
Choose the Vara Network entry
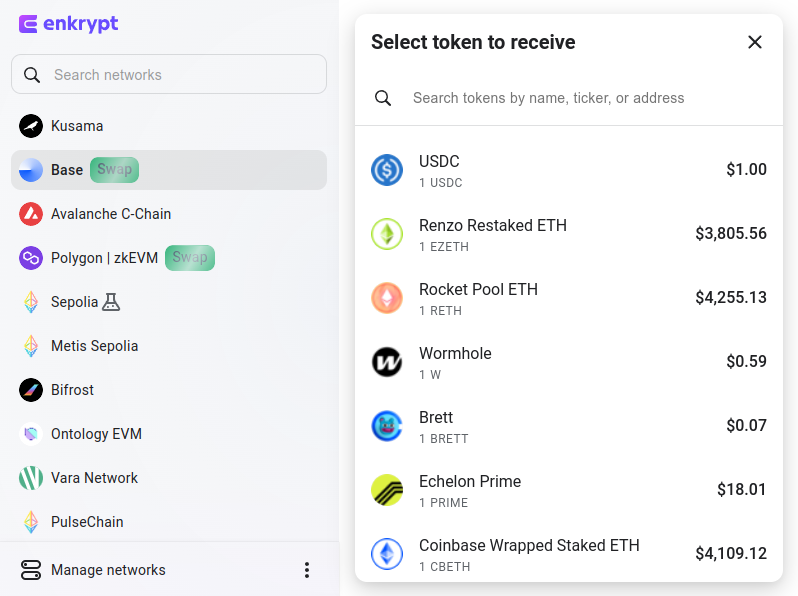169,478
